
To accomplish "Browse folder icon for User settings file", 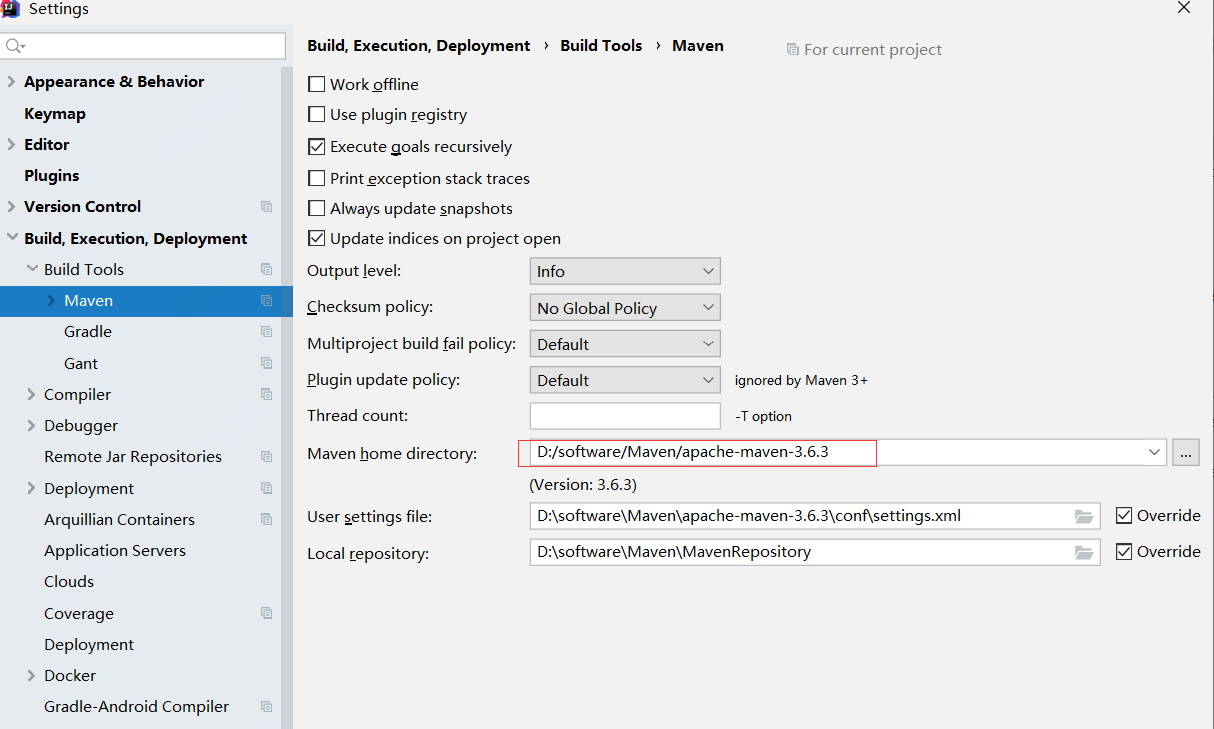I will click(x=1084, y=516).
